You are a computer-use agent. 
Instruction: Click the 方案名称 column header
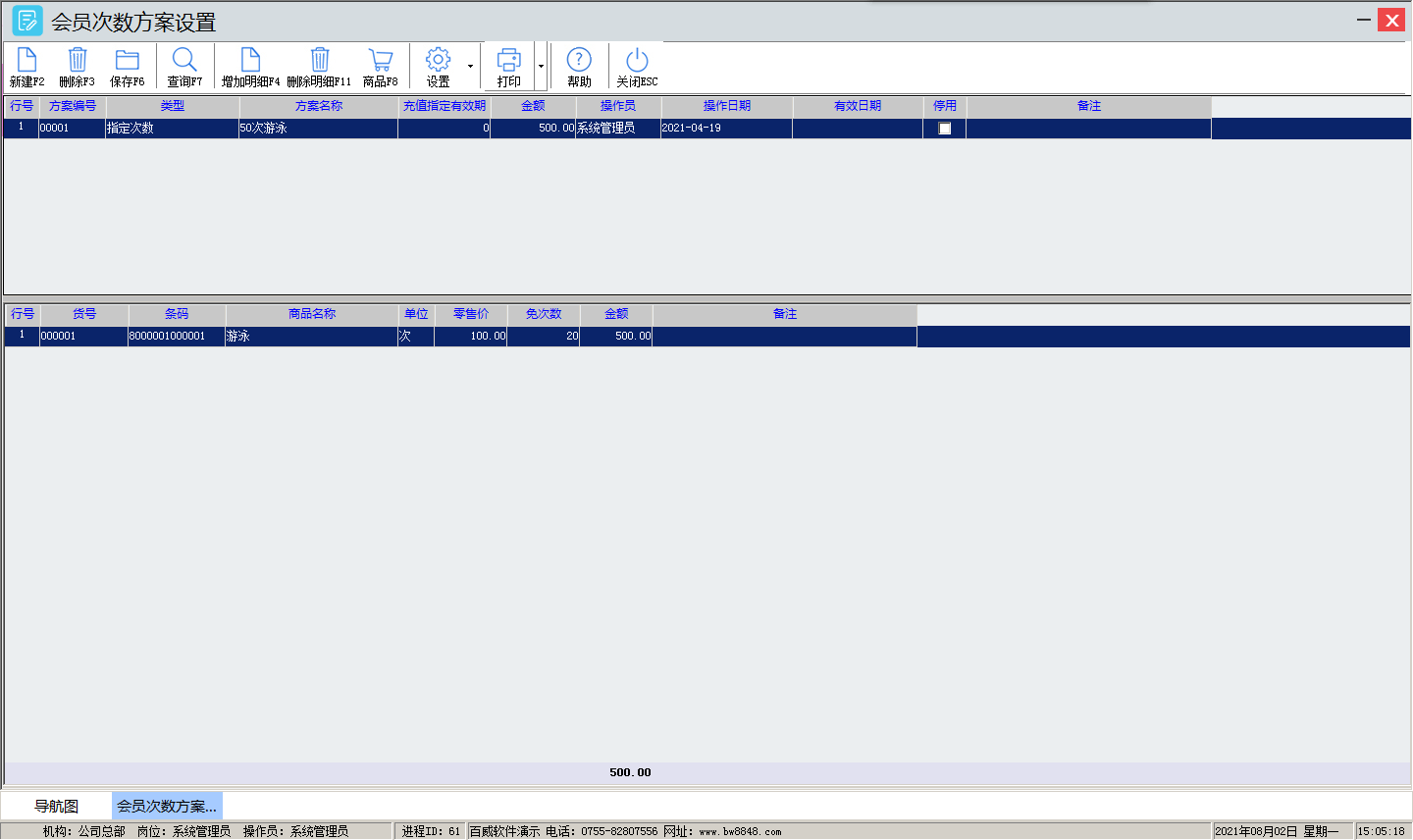319,106
